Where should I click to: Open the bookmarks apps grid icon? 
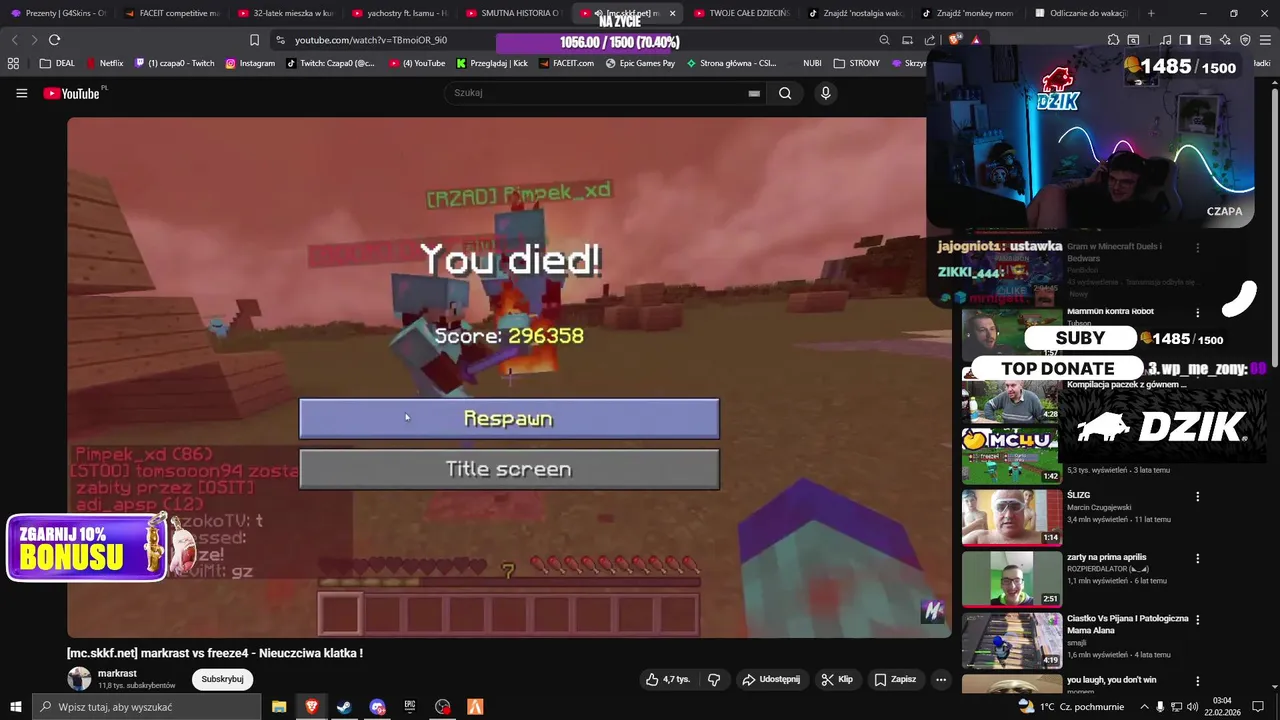coord(13,63)
